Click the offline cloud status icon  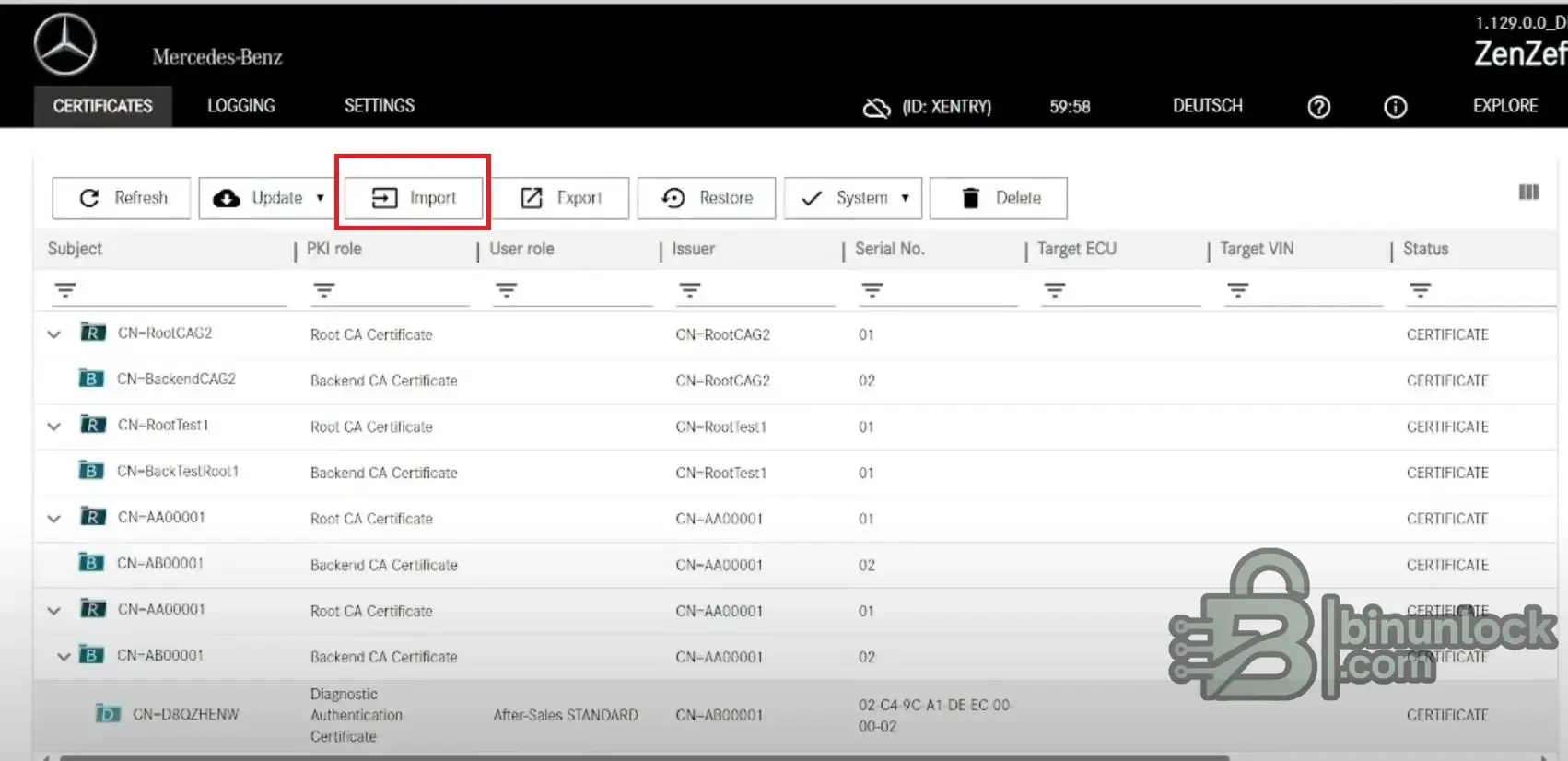click(876, 108)
